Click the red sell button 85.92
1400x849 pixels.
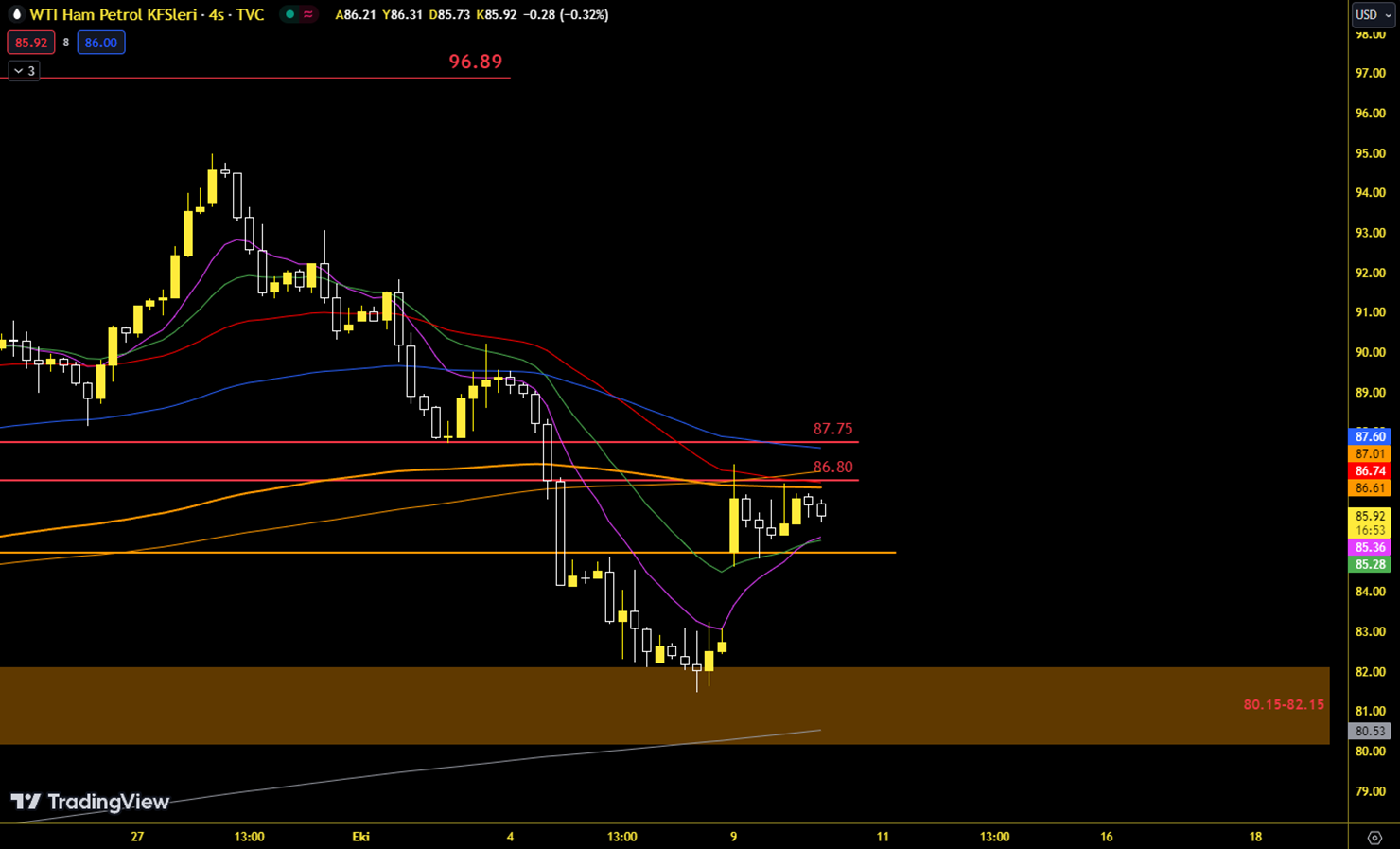point(31,43)
